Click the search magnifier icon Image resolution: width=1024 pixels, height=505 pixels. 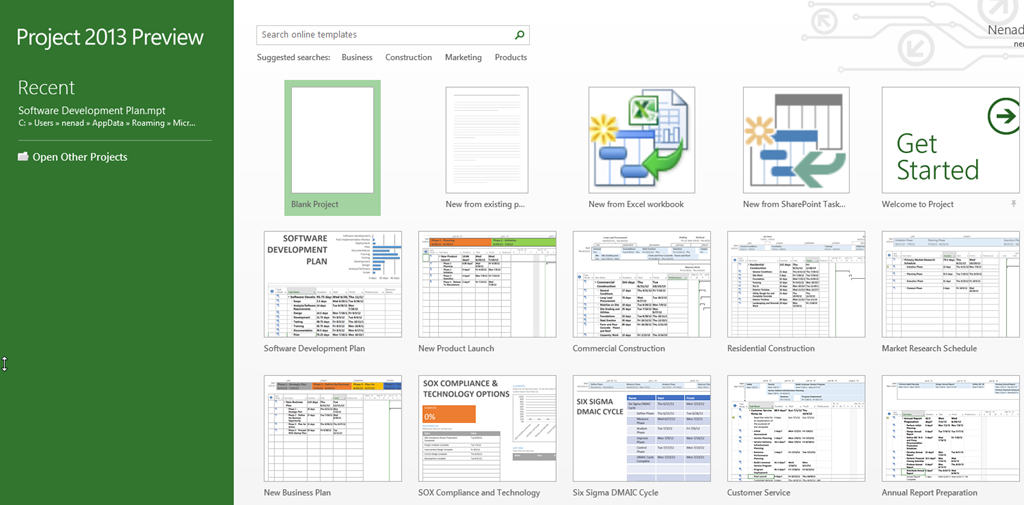pyautogui.click(x=519, y=35)
